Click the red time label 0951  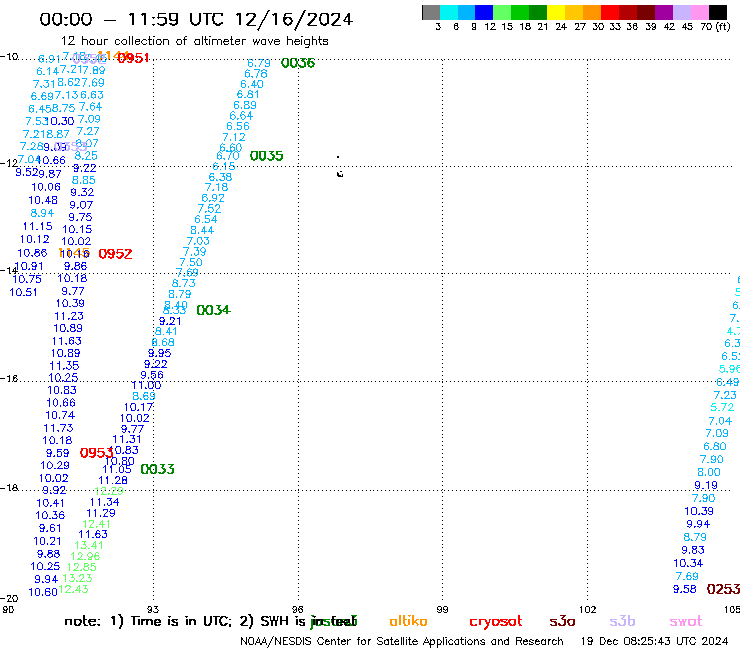point(134,58)
